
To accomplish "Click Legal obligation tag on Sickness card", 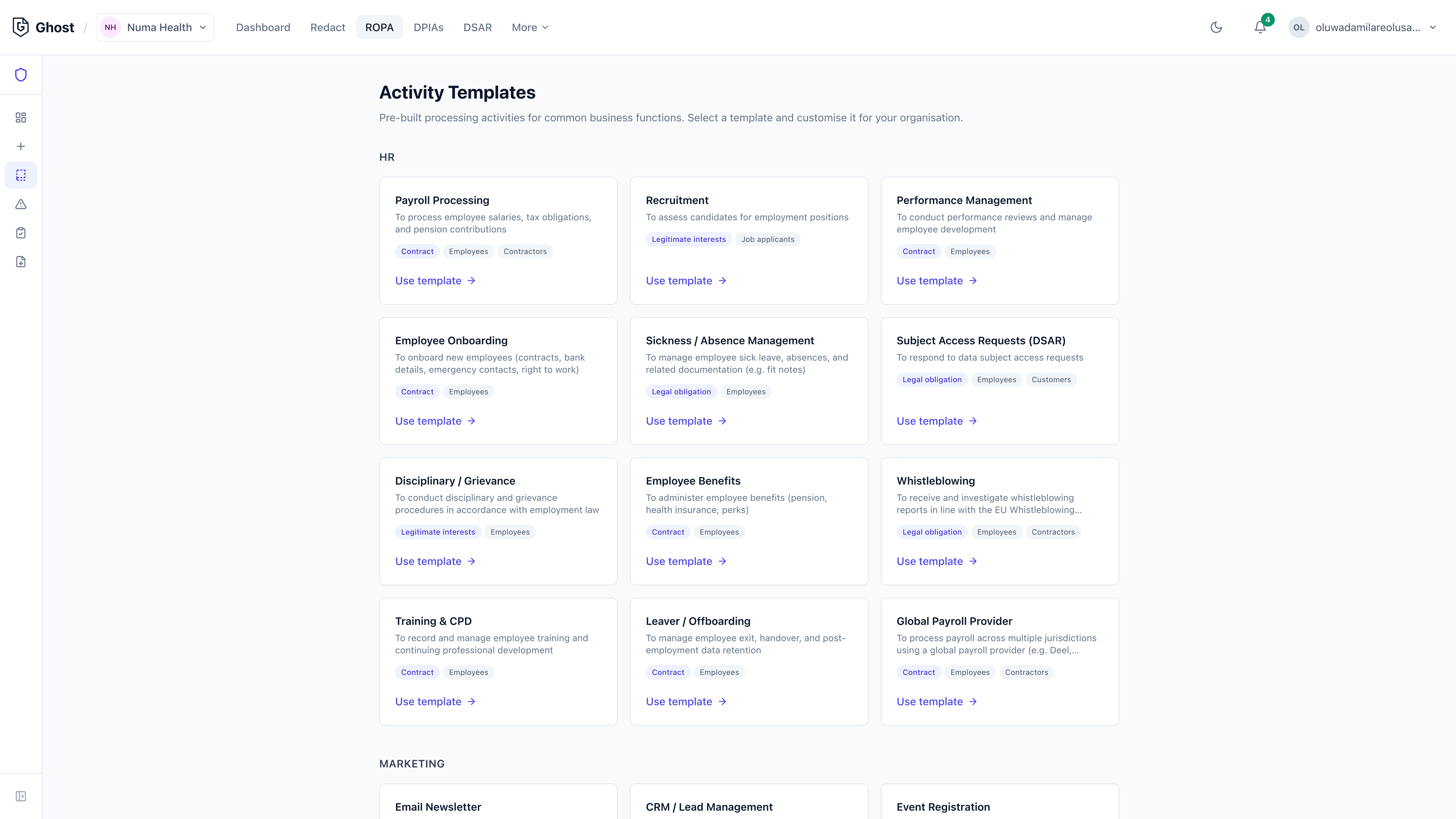I will 681,392.
